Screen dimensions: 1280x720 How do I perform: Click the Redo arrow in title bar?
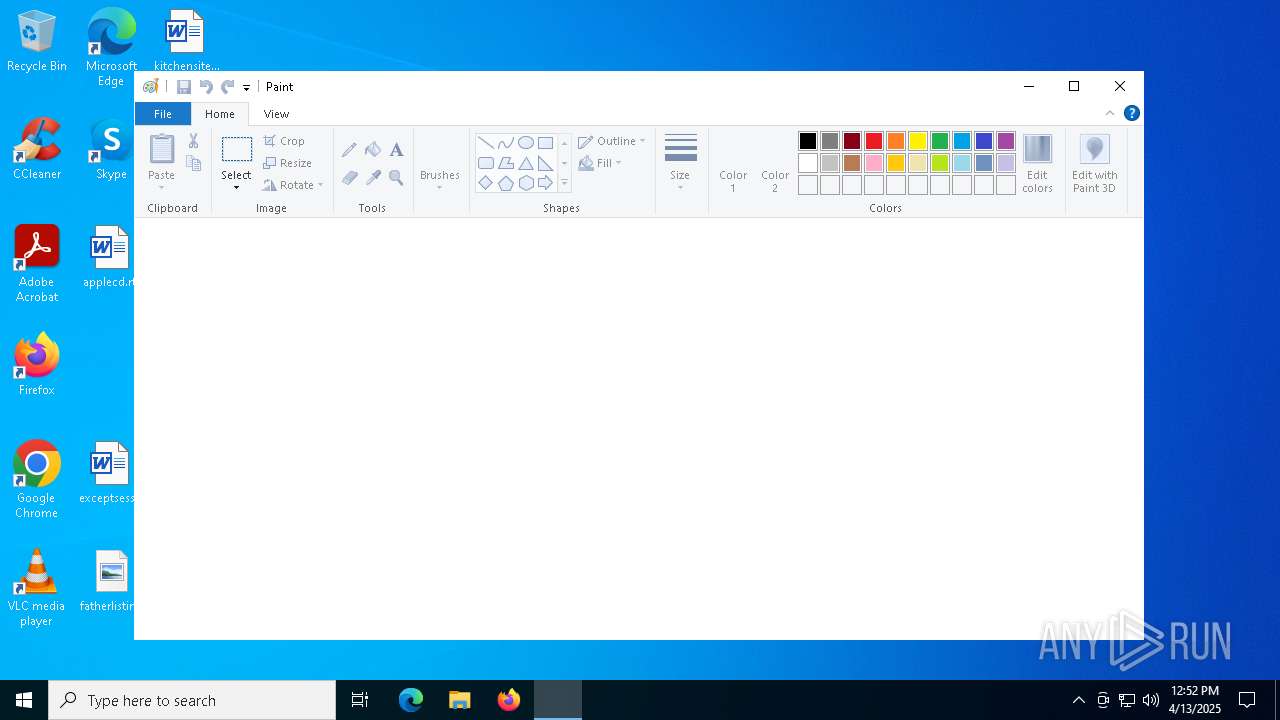point(228,87)
